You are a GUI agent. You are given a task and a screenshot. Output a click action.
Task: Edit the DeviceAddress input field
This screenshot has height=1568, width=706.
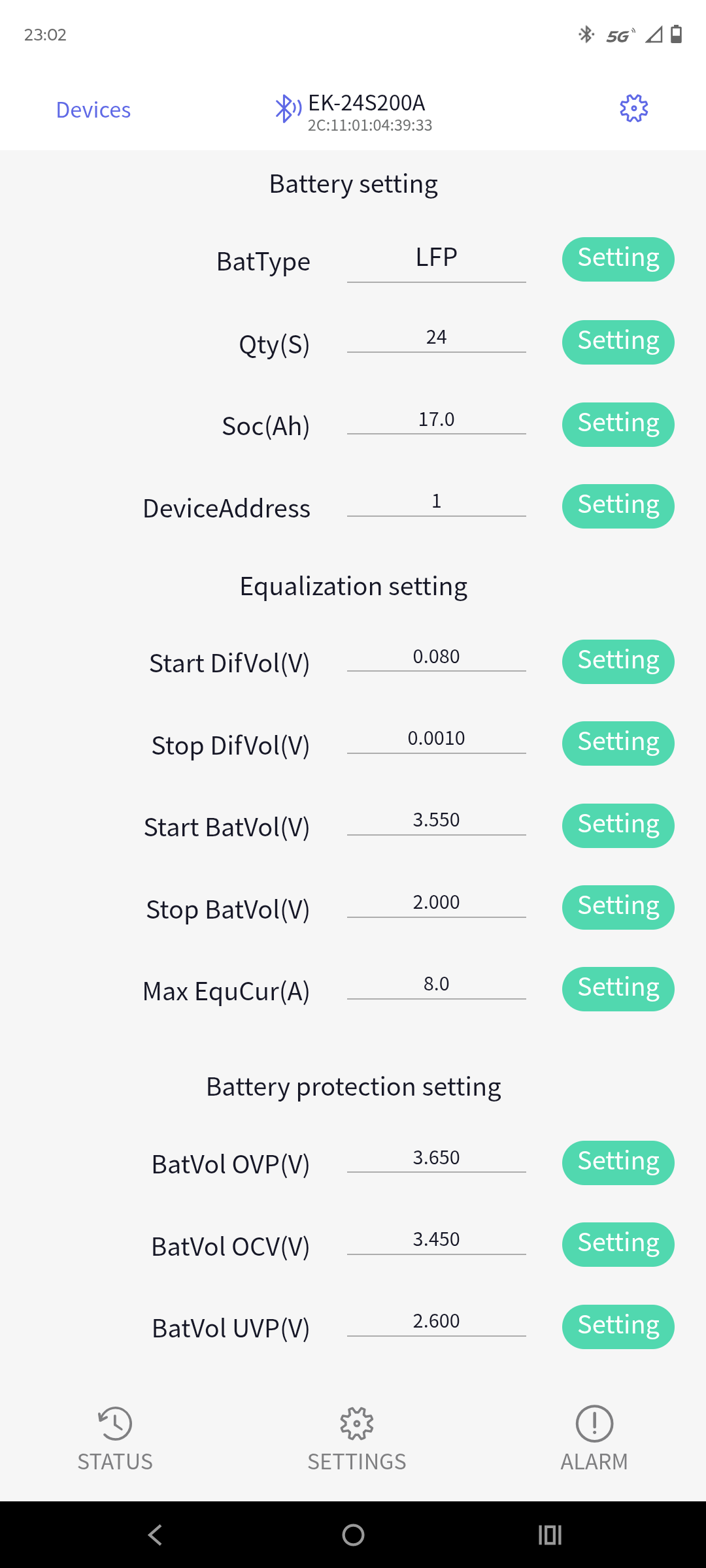[436, 502]
